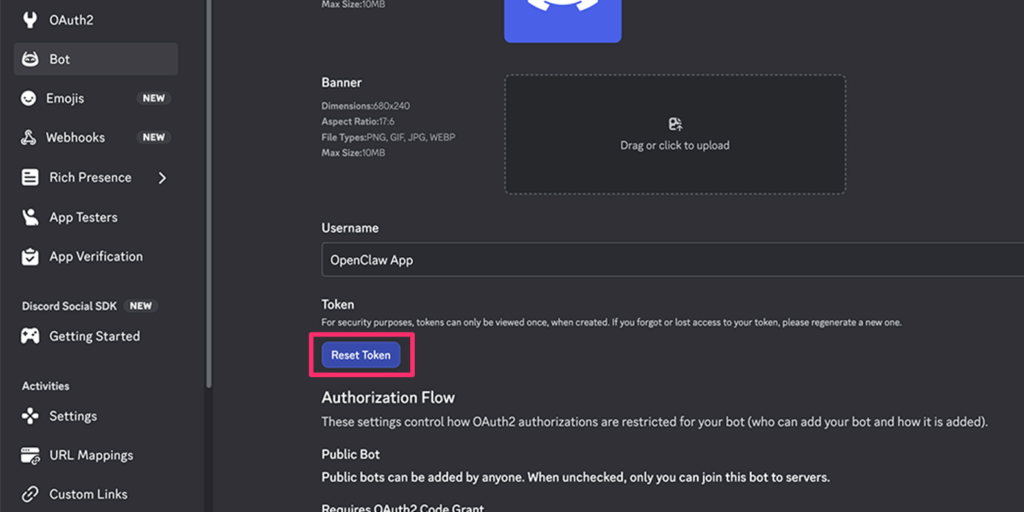Focus the Username field showing OpenClaw App
The height and width of the screenshot is (512, 1024).
point(670,260)
